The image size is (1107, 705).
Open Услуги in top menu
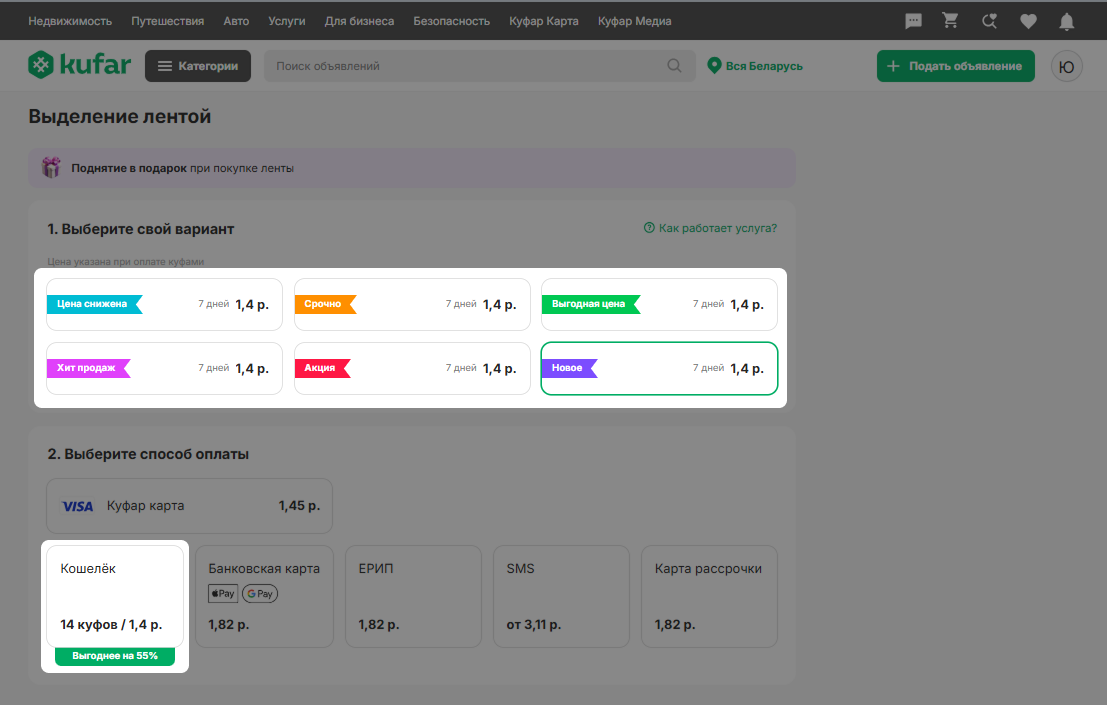pyautogui.click(x=287, y=21)
